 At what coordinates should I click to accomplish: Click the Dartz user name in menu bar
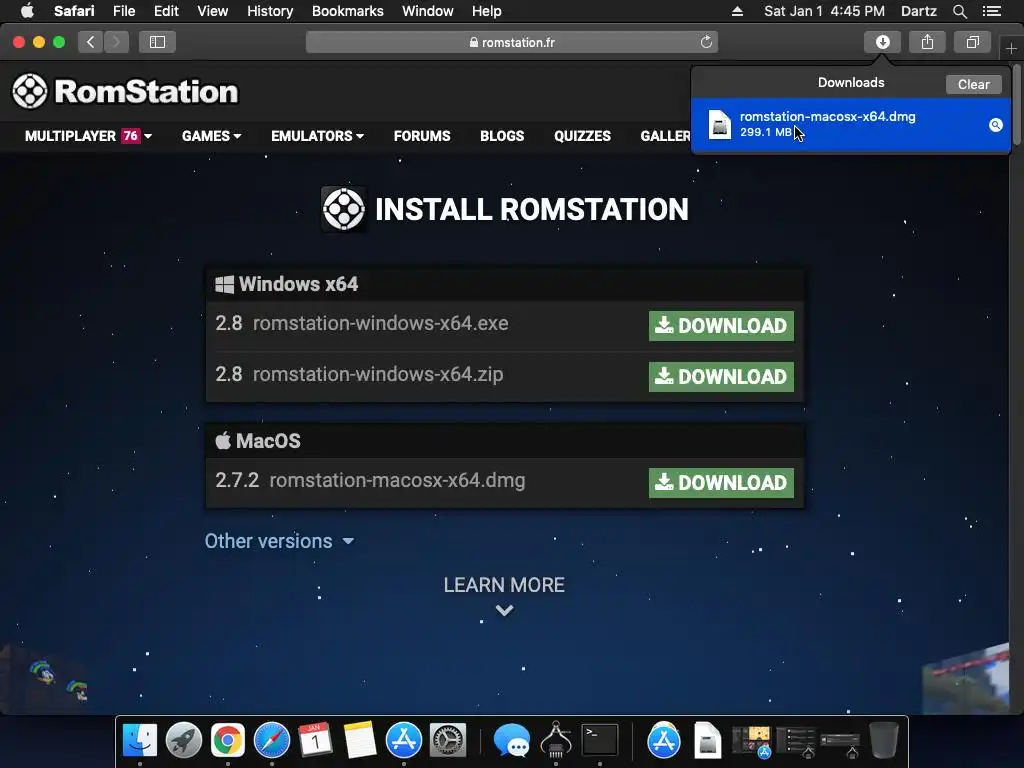[x=918, y=11]
